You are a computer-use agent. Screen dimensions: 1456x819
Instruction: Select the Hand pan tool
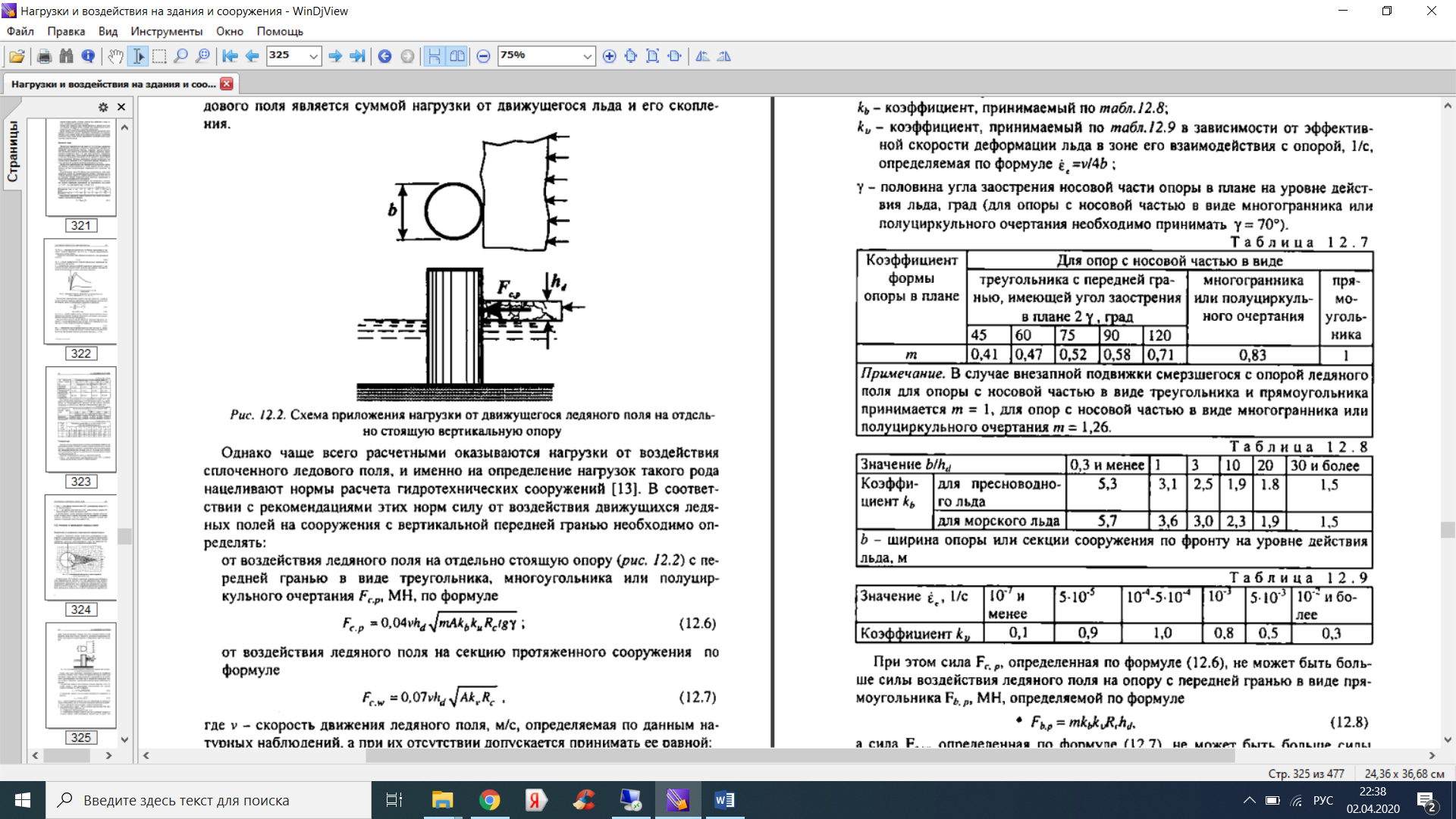tap(115, 56)
